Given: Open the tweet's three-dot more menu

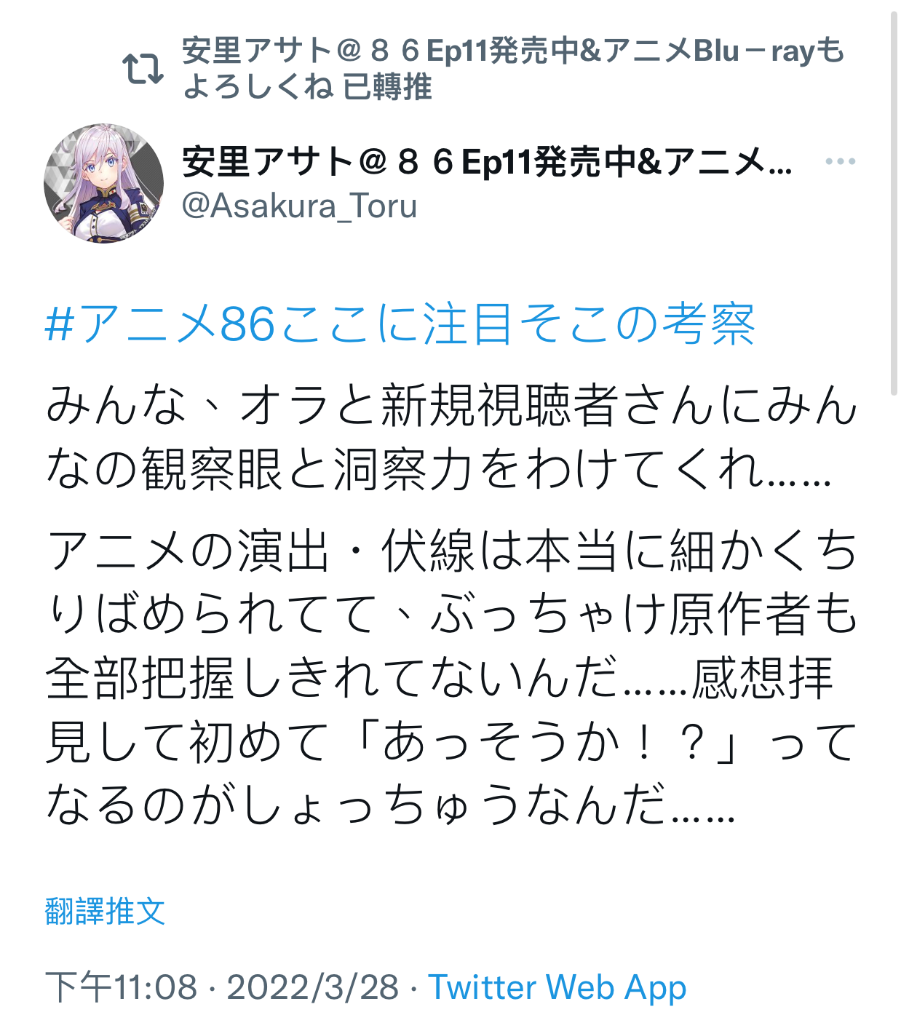Looking at the screenshot, I should click(840, 161).
